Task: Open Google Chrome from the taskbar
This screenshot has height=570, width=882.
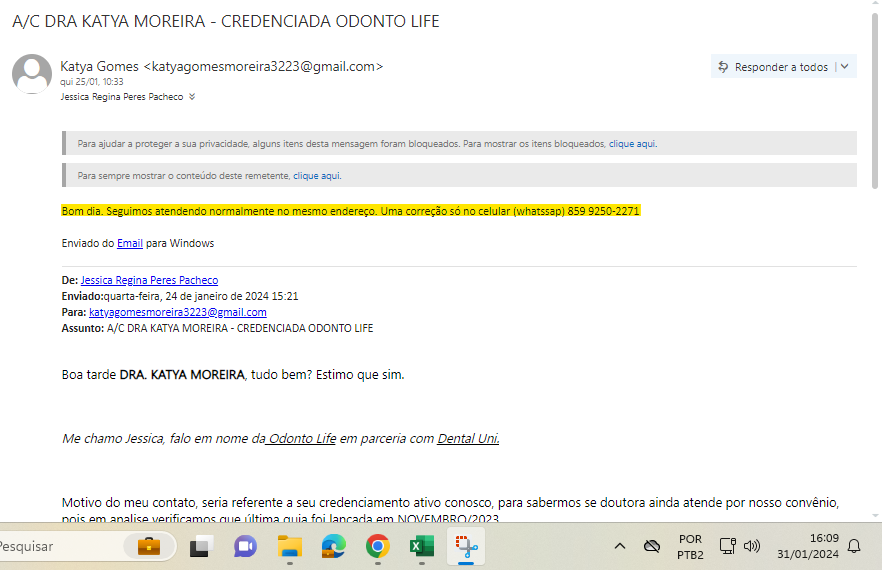Action: 377,546
